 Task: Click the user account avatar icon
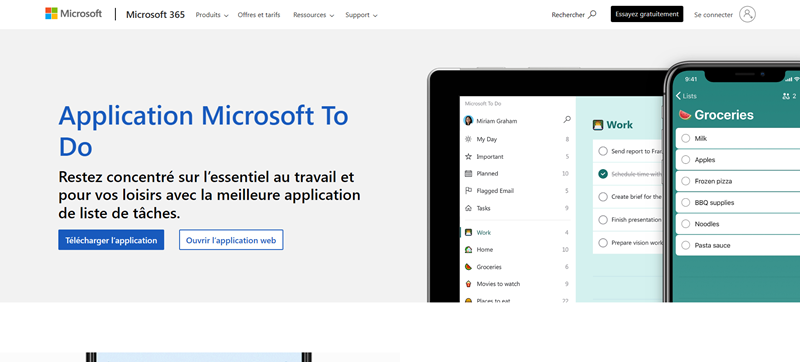(x=747, y=14)
